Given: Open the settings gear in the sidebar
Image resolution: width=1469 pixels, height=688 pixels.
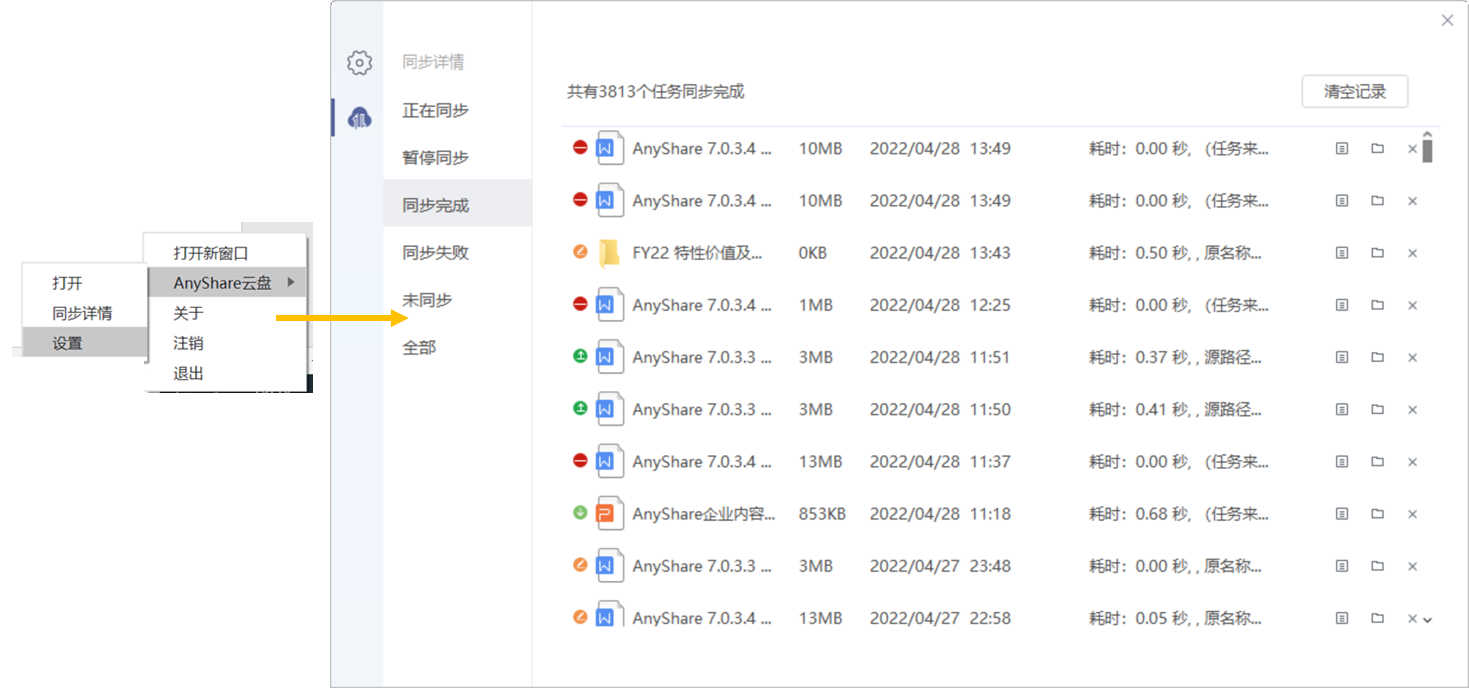Looking at the screenshot, I should [x=359, y=63].
